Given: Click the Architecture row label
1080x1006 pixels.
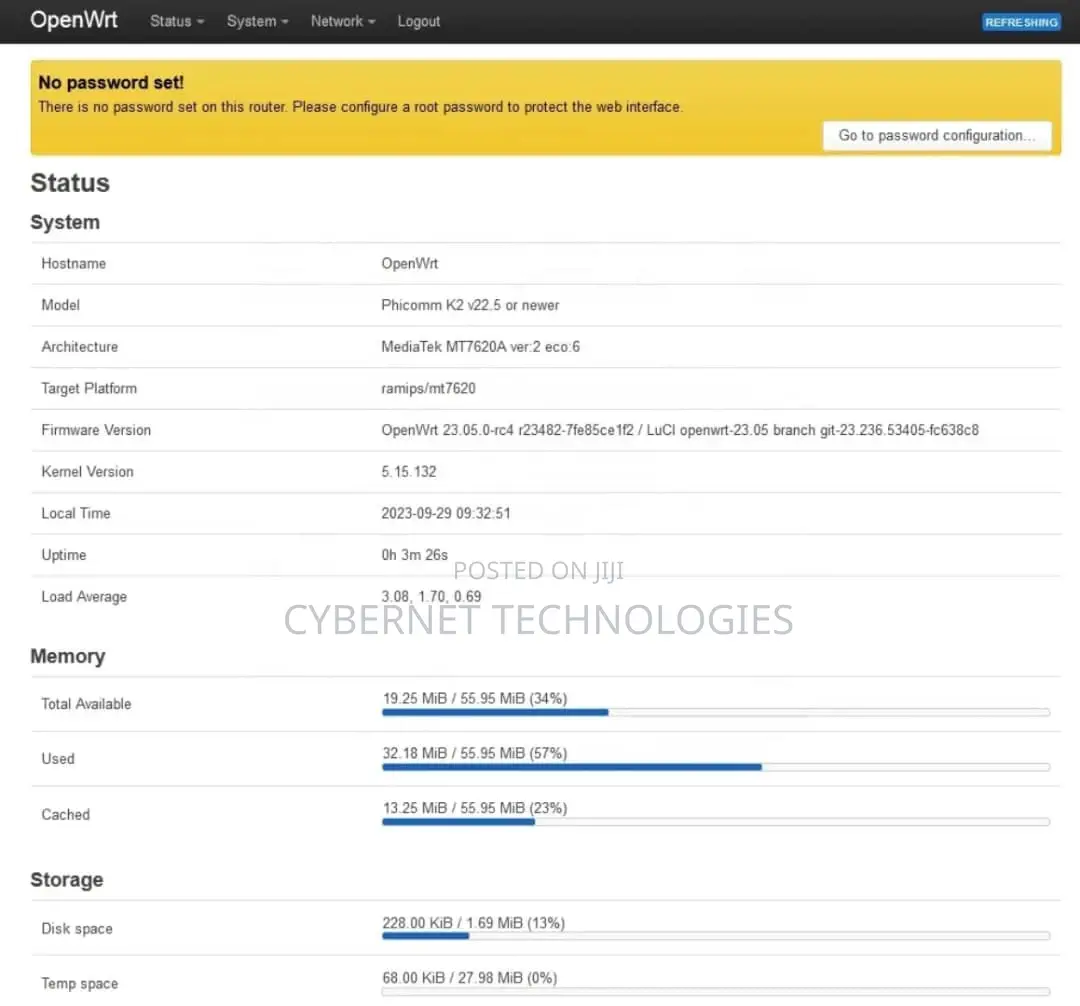Looking at the screenshot, I should [80, 347].
